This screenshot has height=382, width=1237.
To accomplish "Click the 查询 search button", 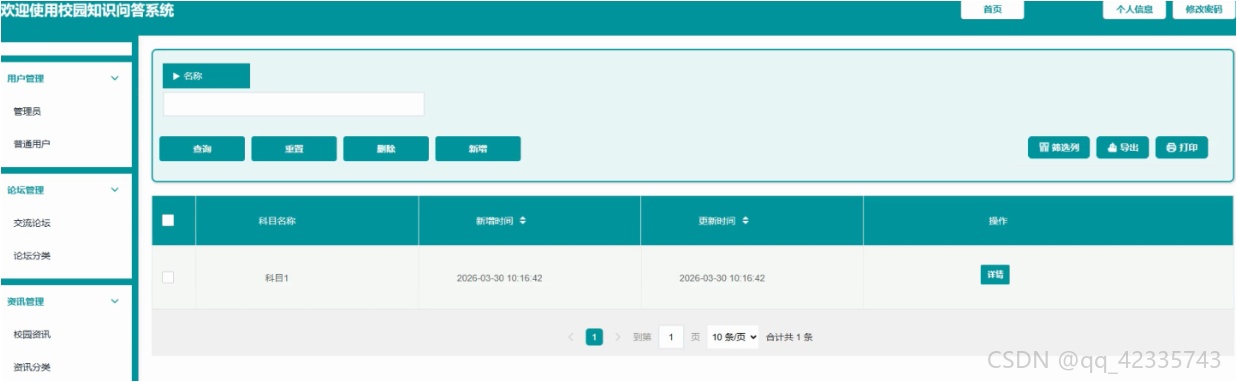I will [202, 149].
